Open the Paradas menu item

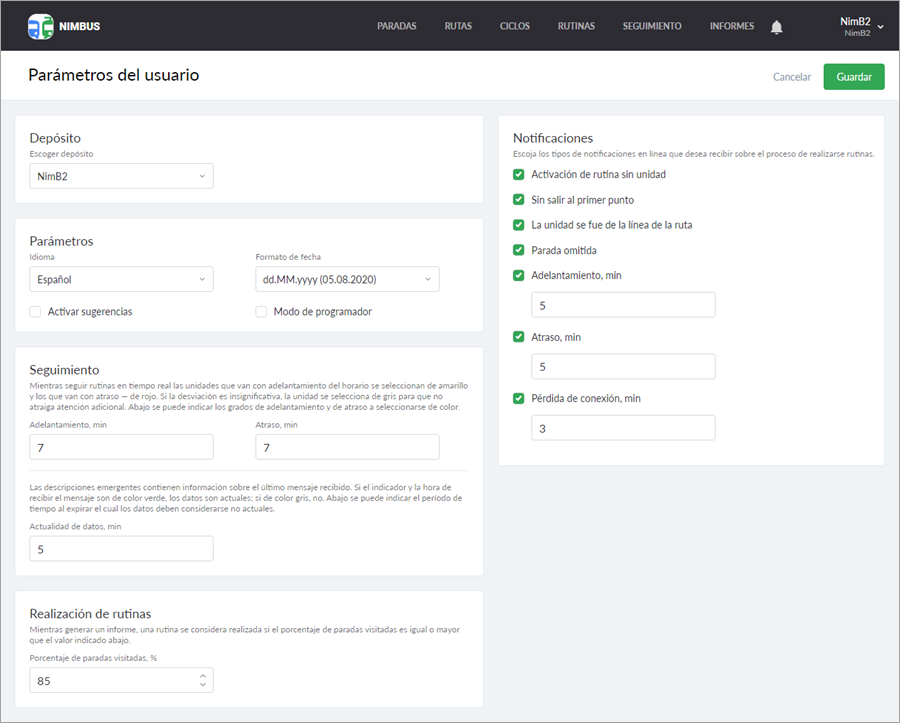coord(396,26)
